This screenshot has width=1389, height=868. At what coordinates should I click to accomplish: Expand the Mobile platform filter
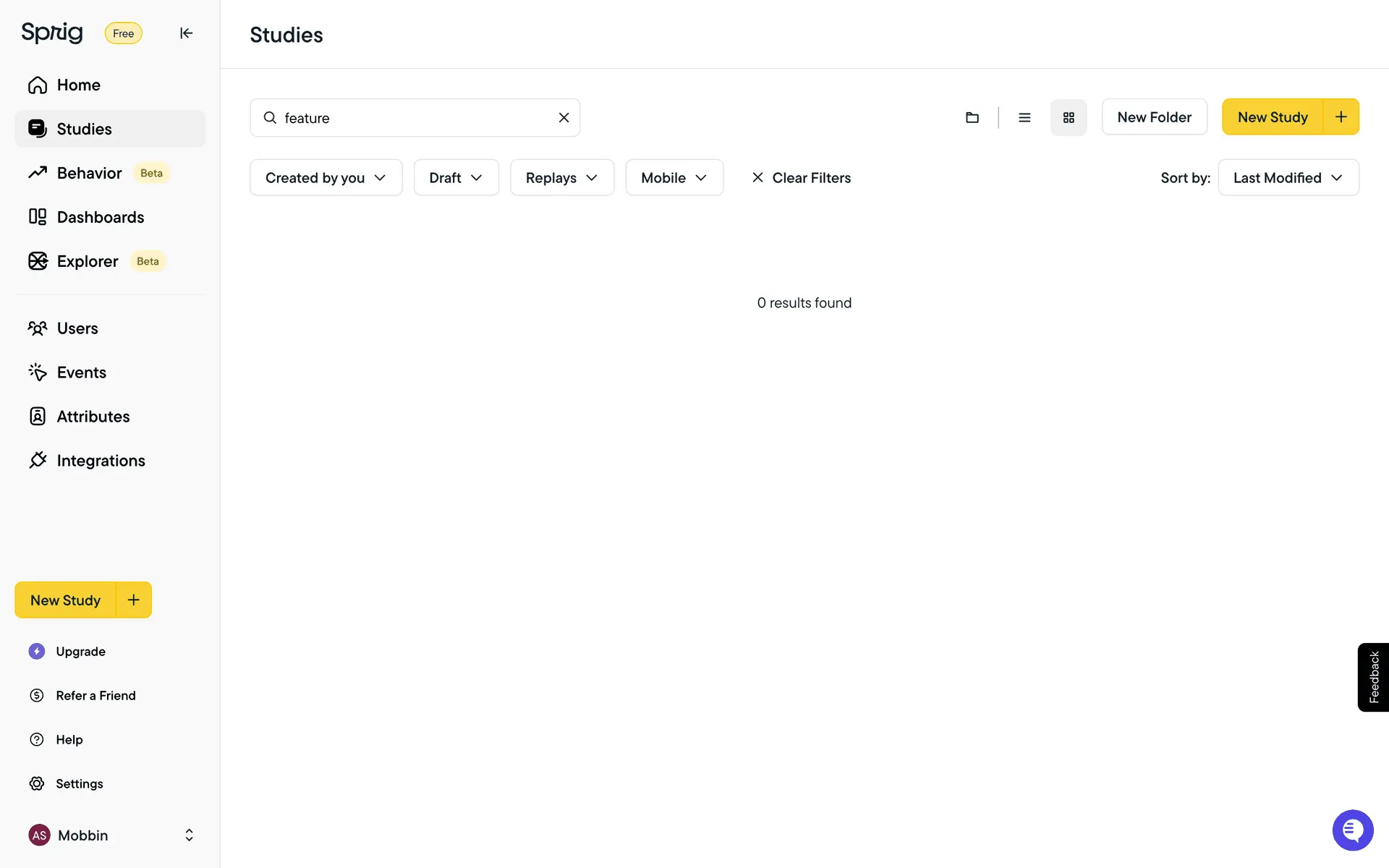[674, 178]
